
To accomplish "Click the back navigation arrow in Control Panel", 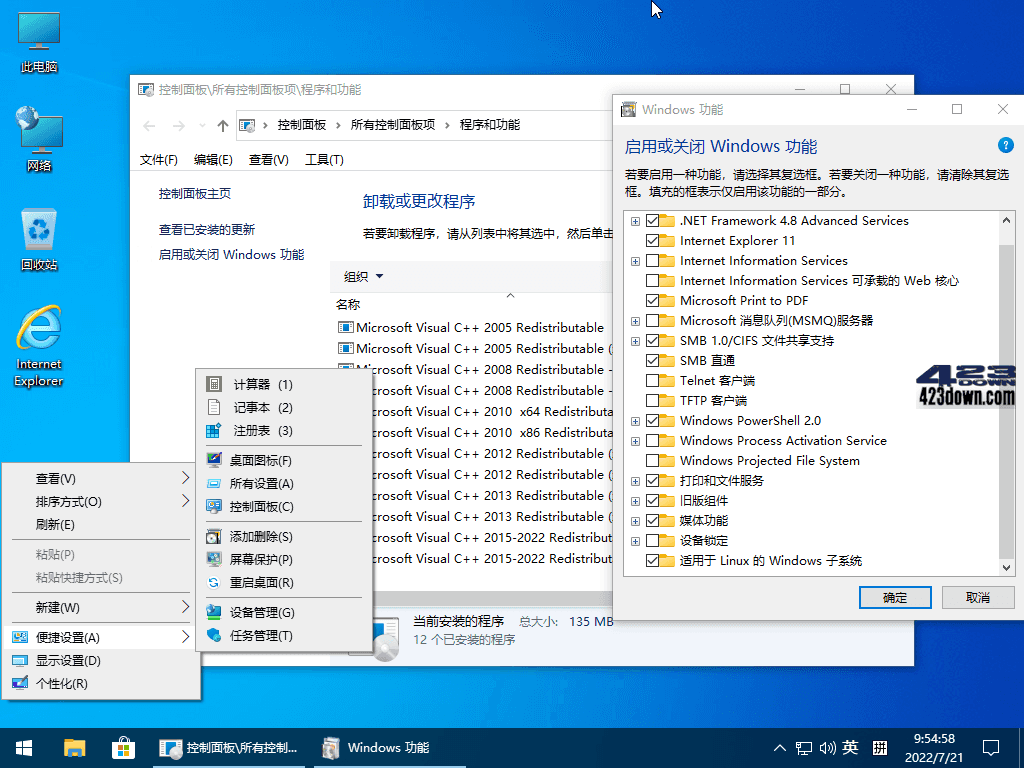I will pos(149,125).
